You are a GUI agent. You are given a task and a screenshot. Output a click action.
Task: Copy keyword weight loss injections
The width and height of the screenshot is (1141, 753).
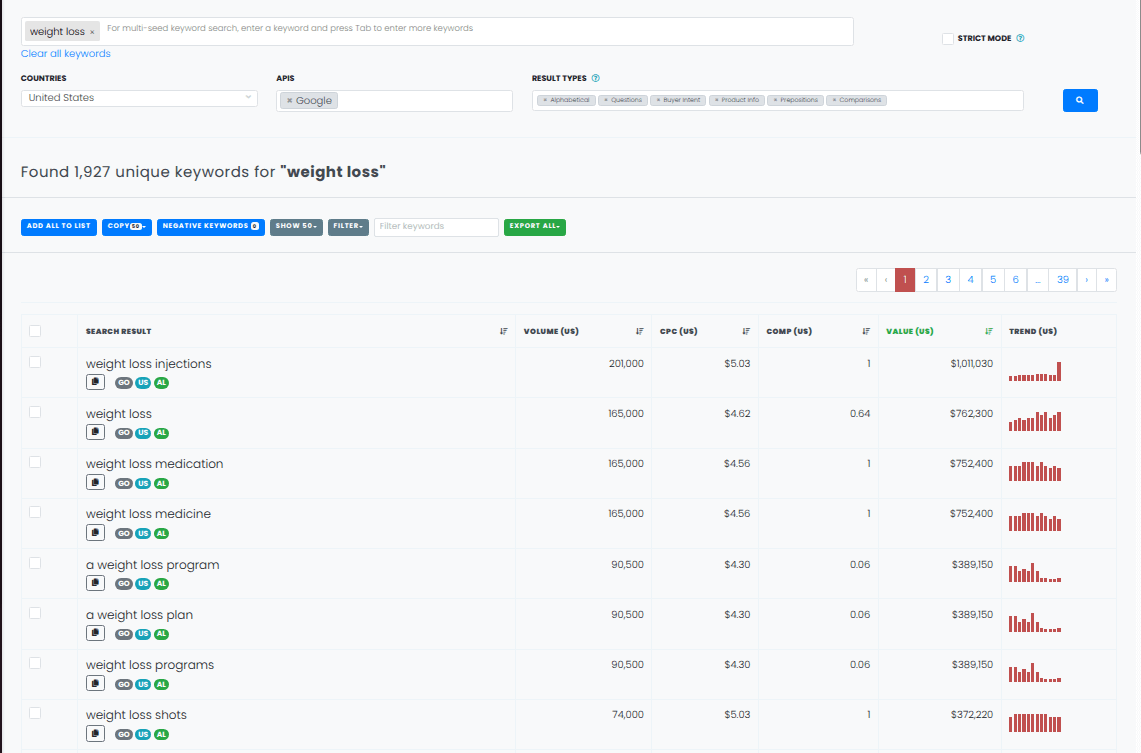95,382
